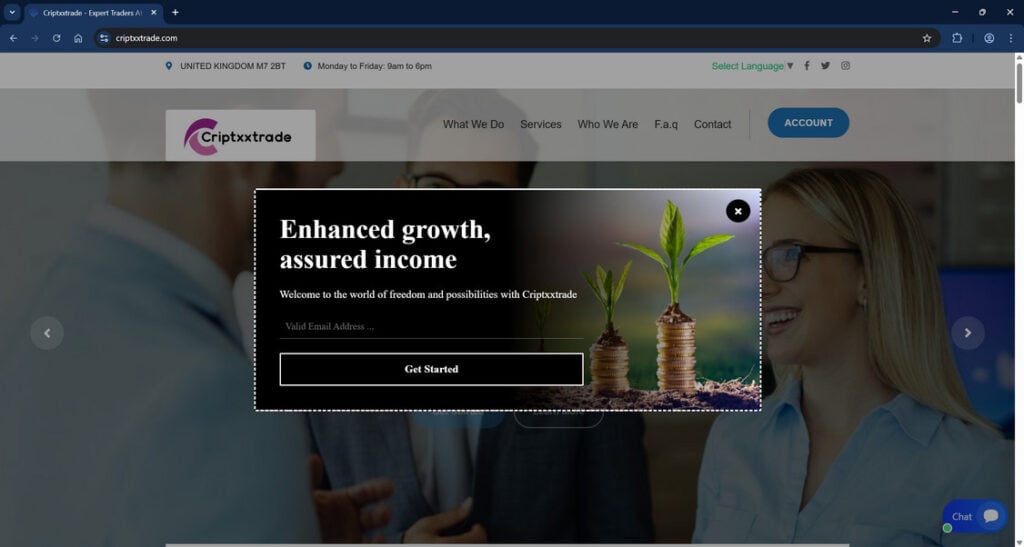Click the Get Started button
This screenshot has height=547, width=1024.
coord(432,369)
